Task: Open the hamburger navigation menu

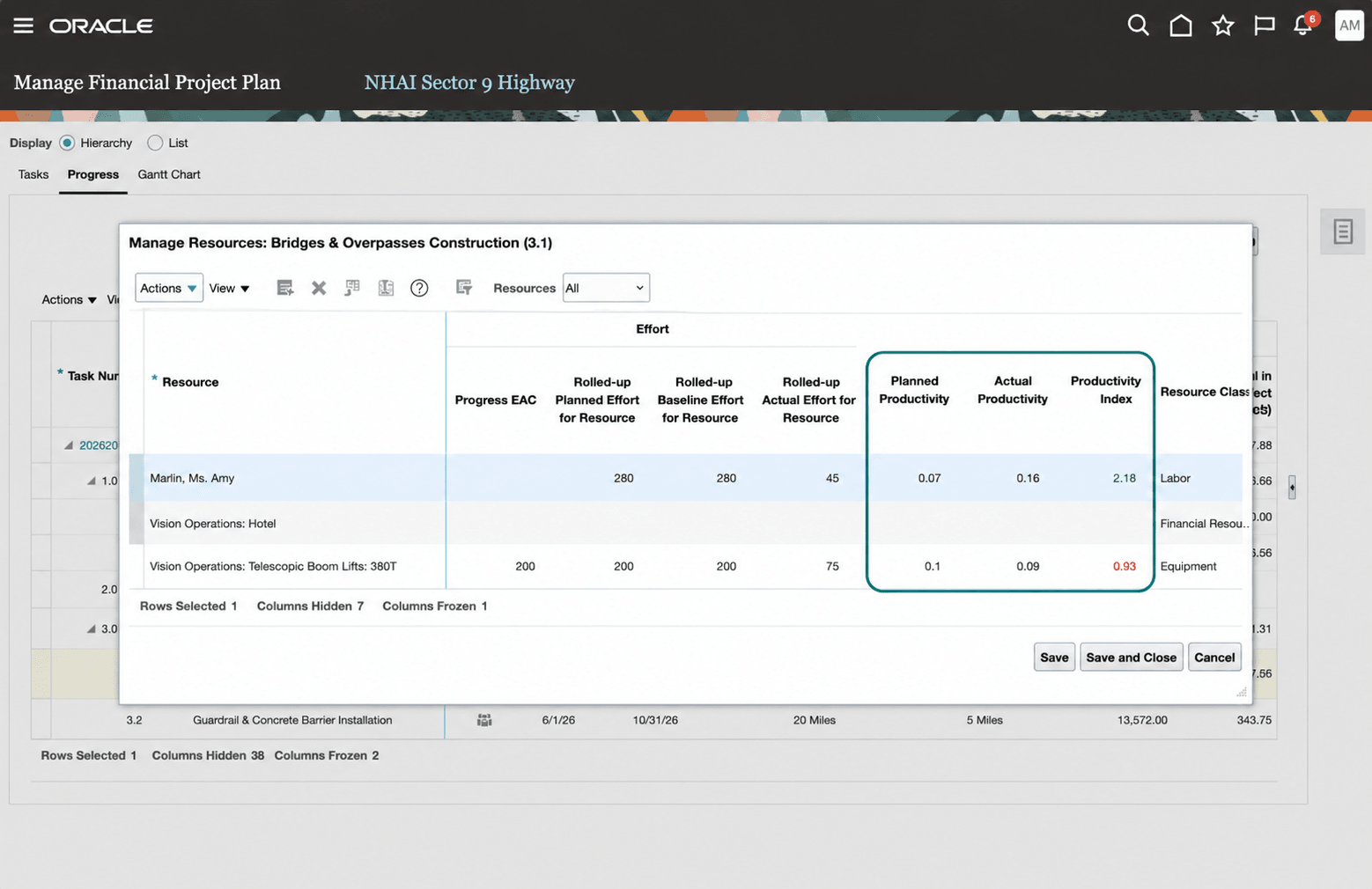Action: [24, 26]
